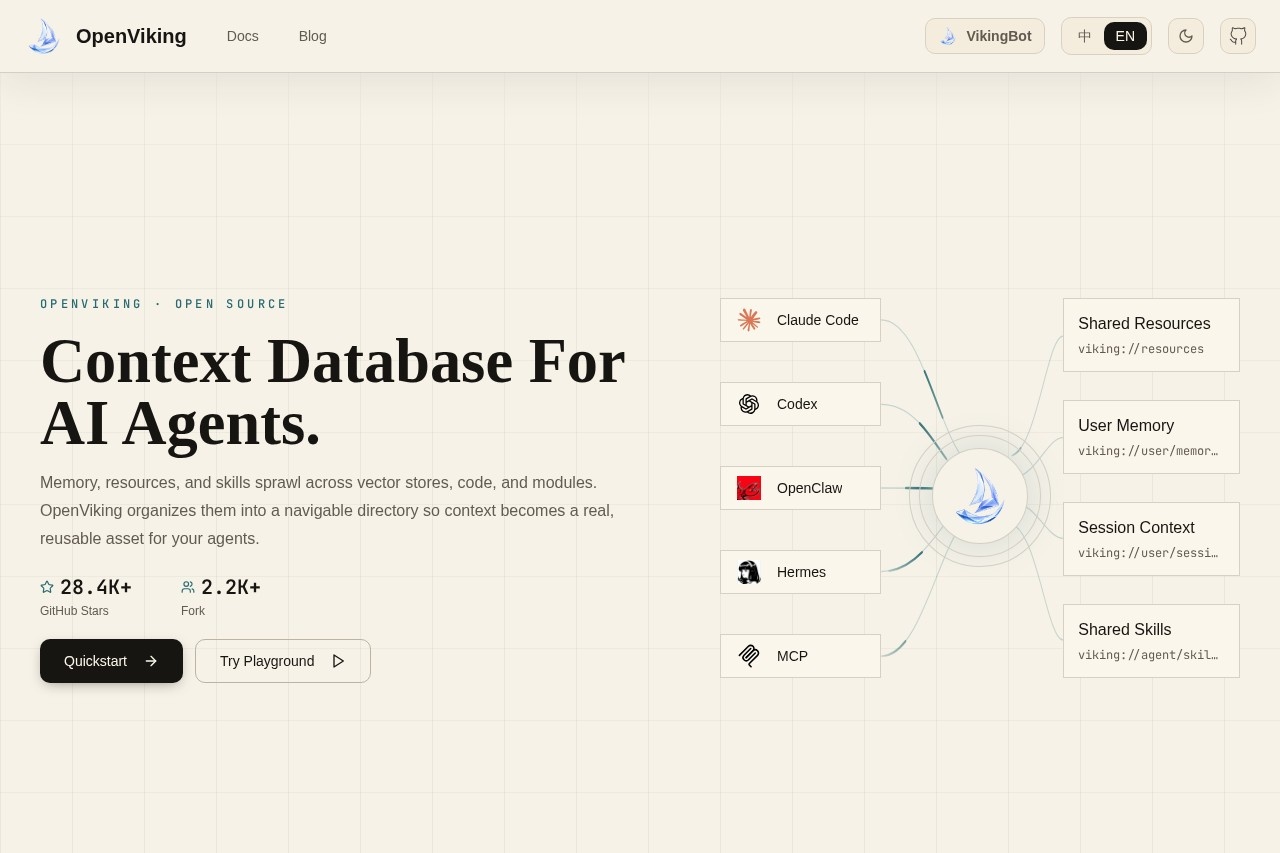Screen dimensions: 1280x853
Task: Click the Context Database For AI Agents heading
Action: tap(333, 392)
